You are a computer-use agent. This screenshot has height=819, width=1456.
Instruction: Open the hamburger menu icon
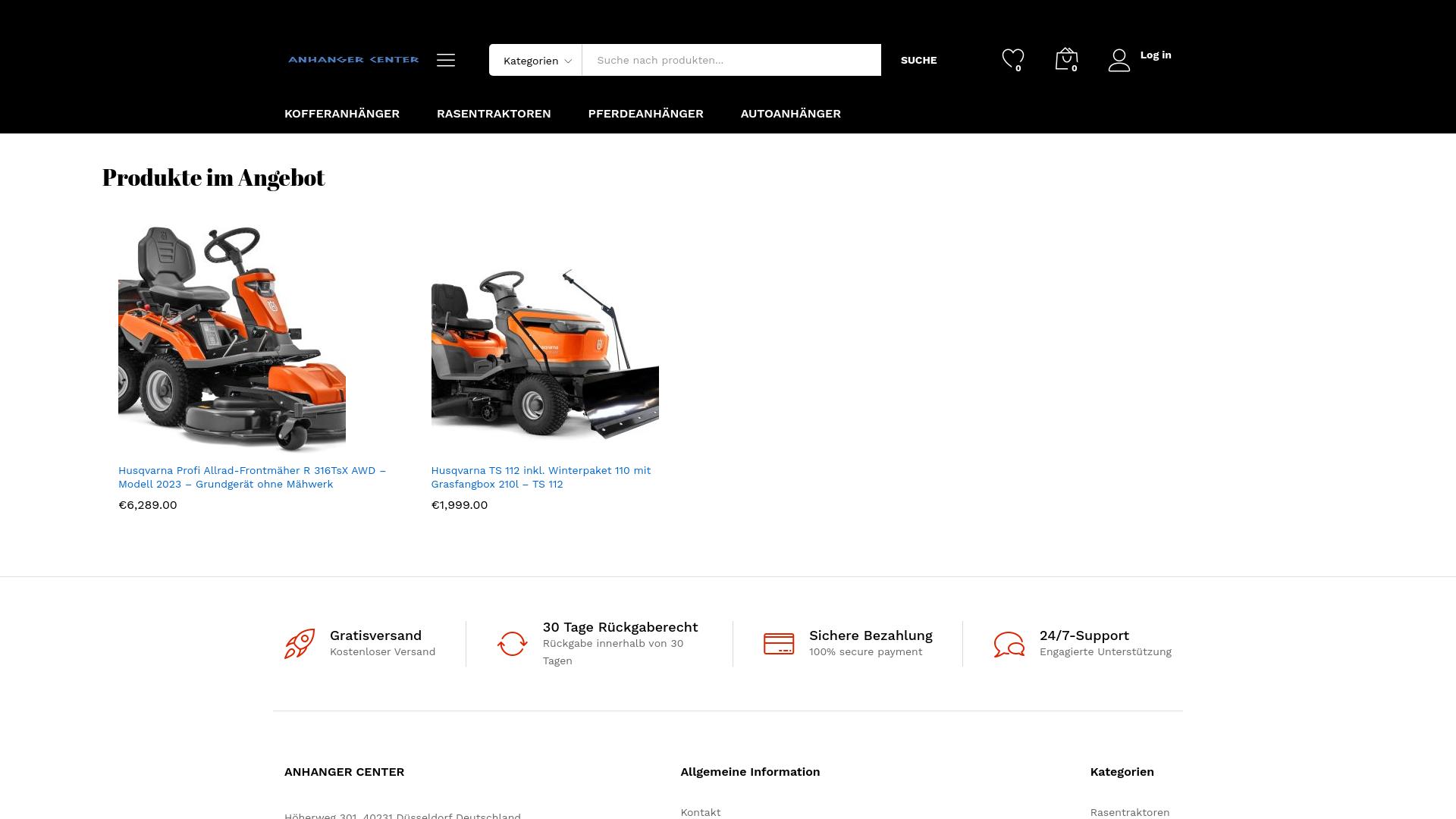click(446, 60)
